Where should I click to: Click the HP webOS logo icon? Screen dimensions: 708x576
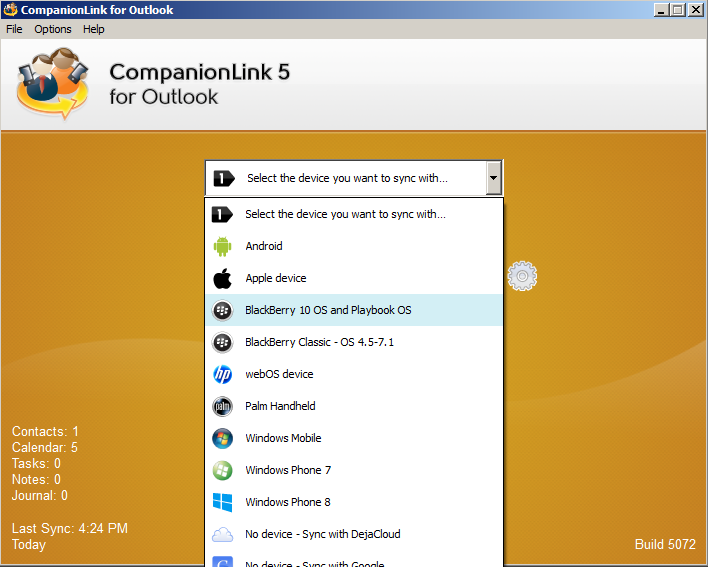click(223, 374)
